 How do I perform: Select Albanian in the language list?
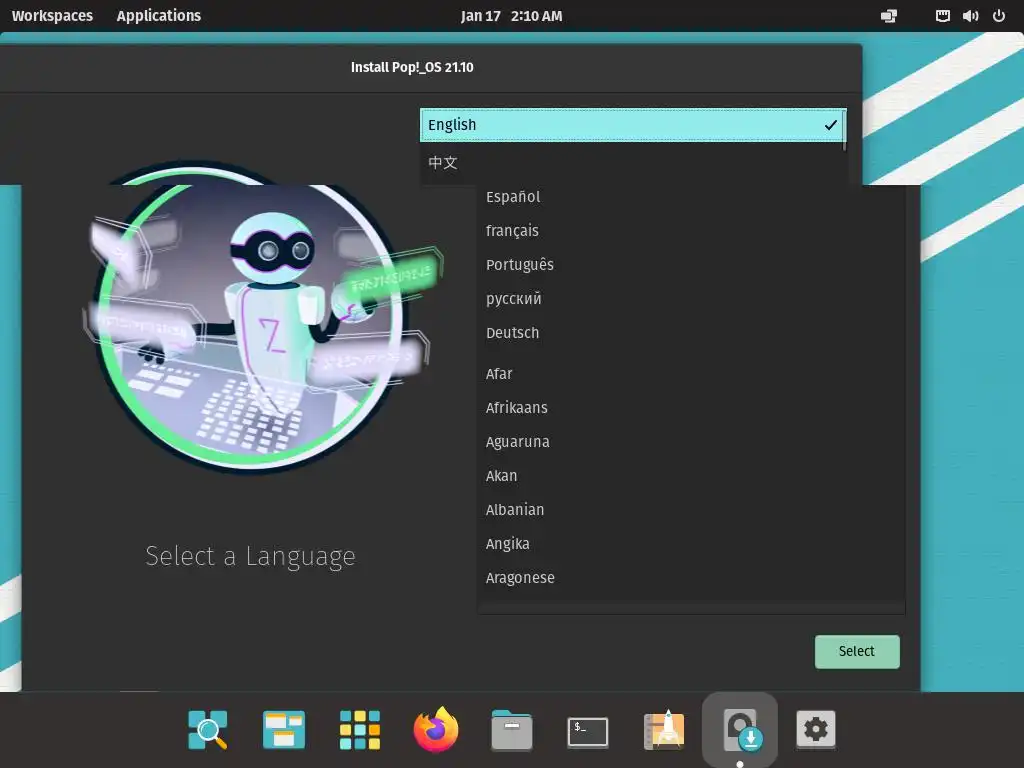point(690,509)
